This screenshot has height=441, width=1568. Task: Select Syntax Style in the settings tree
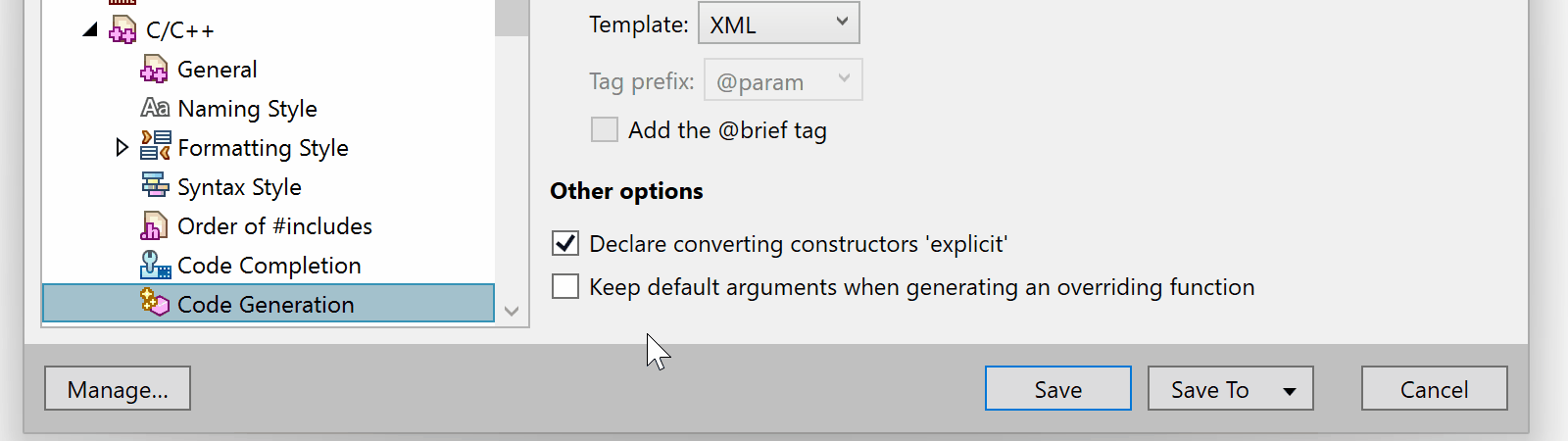tap(239, 187)
